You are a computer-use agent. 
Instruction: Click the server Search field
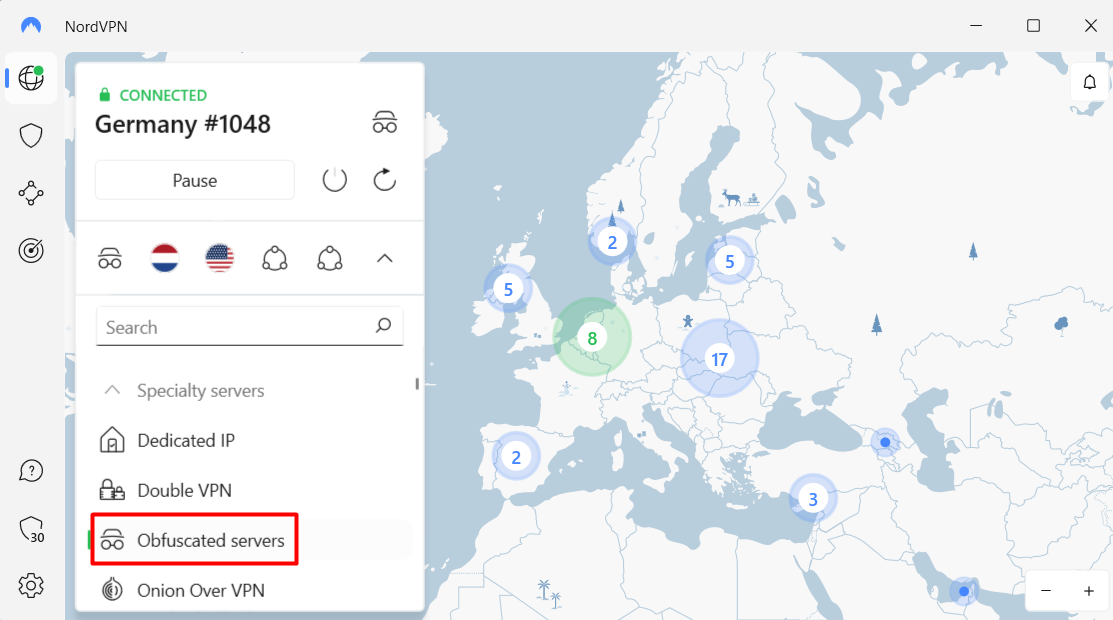(x=250, y=327)
